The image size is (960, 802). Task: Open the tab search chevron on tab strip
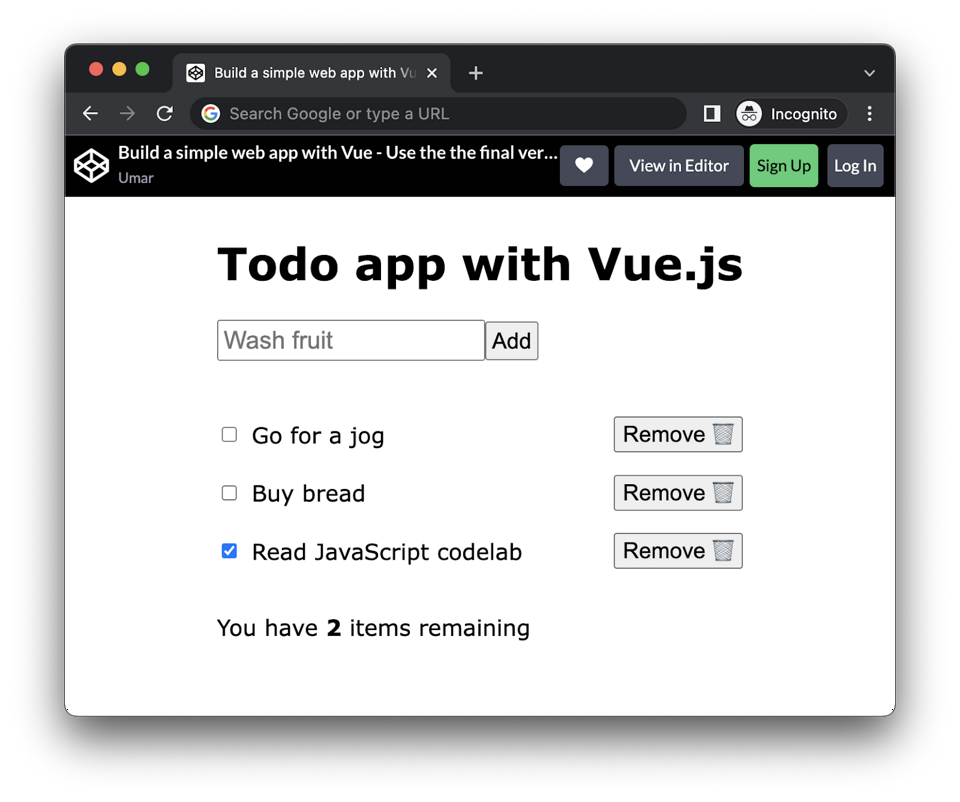[x=868, y=72]
